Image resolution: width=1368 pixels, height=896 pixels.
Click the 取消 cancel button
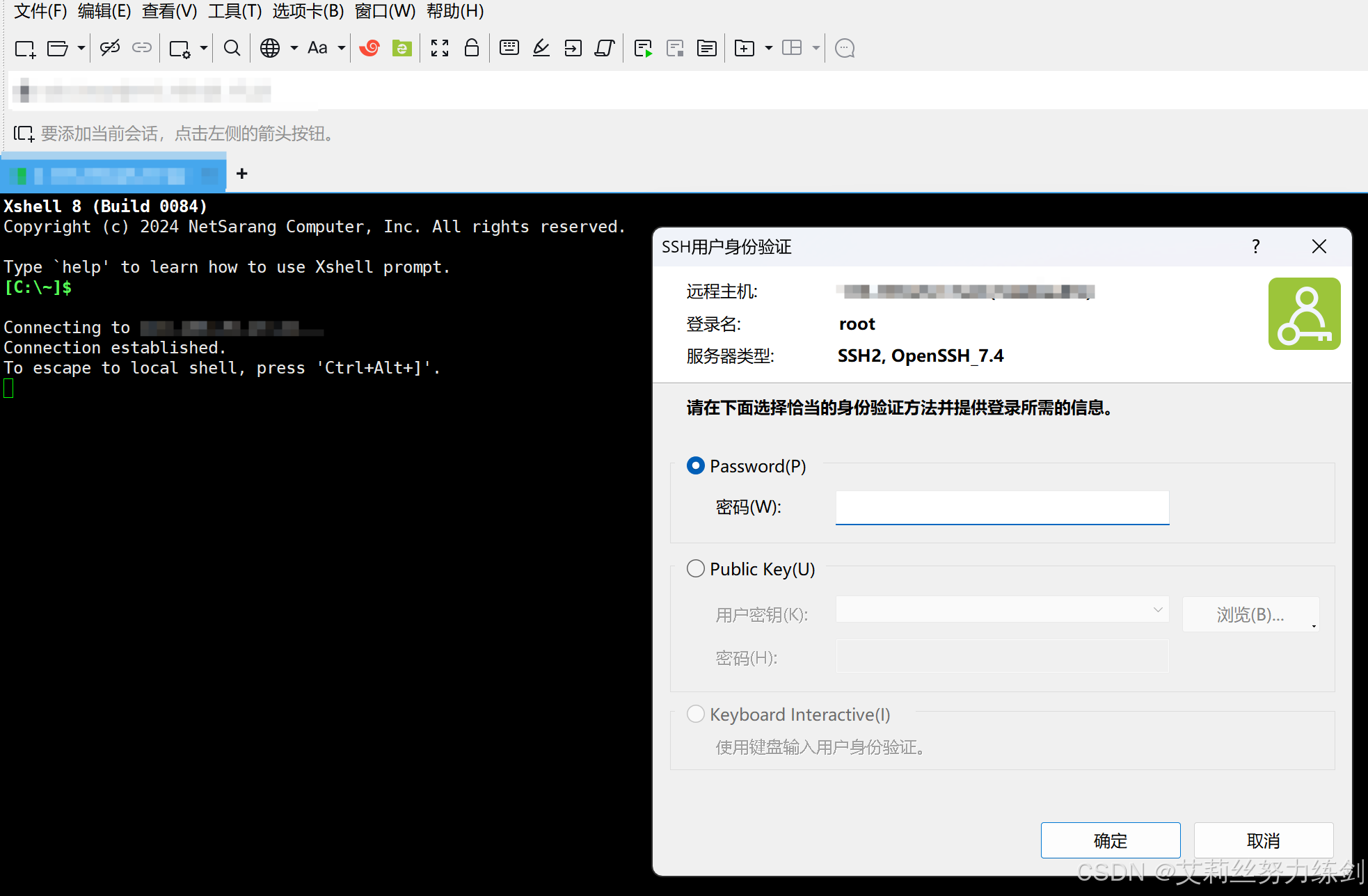coord(1263,840)
